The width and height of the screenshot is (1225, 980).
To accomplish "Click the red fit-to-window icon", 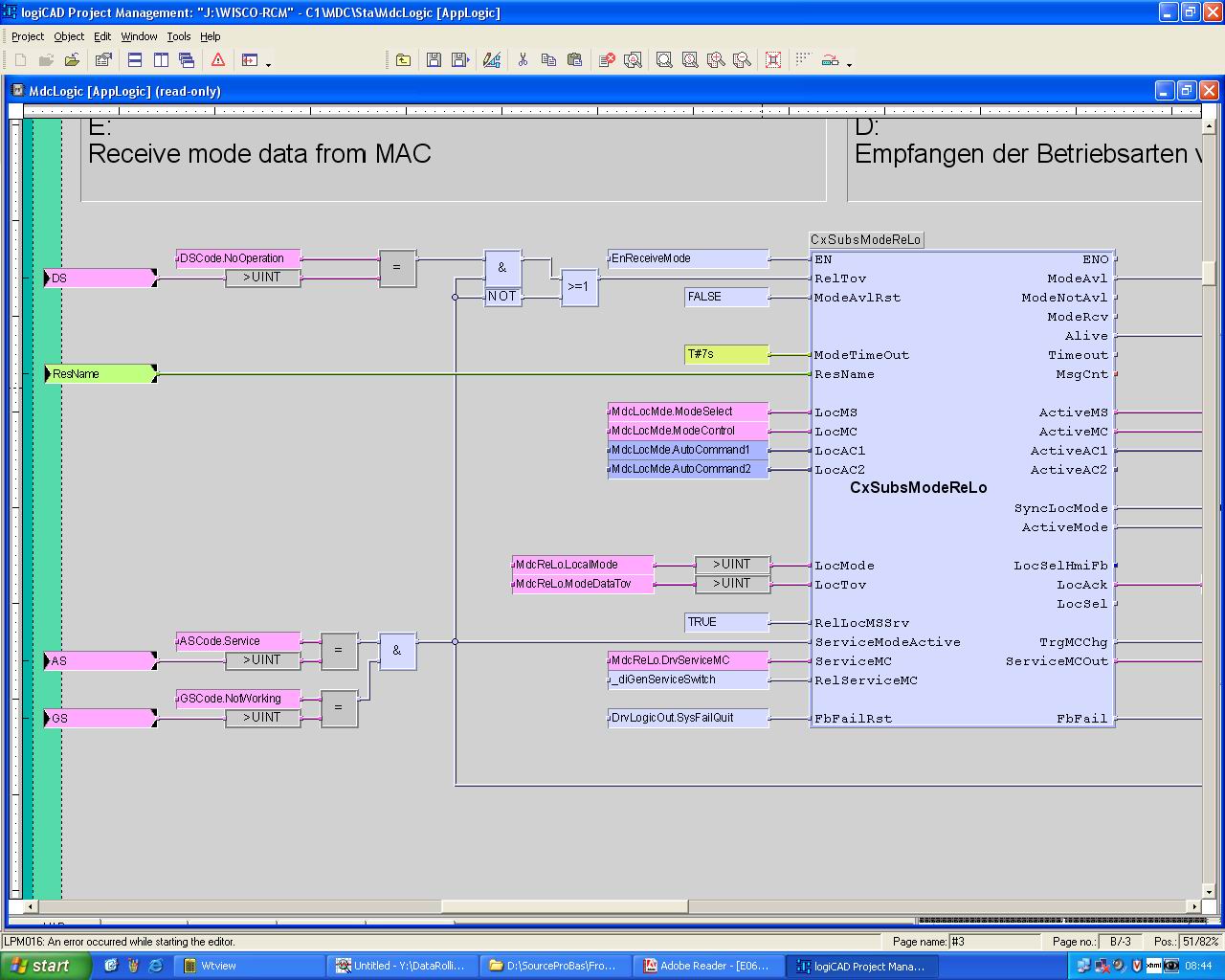I will [773, 60].
